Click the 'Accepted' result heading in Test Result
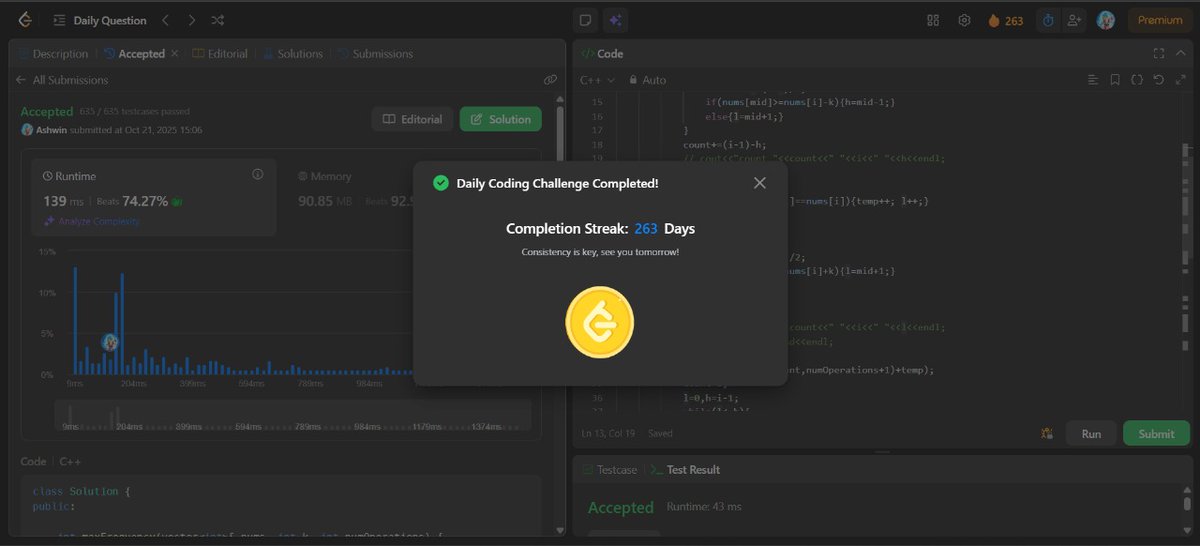Image resolution: width=1200 pixels, height=546 pixels. pyautogui.click(x=621, y=508)
